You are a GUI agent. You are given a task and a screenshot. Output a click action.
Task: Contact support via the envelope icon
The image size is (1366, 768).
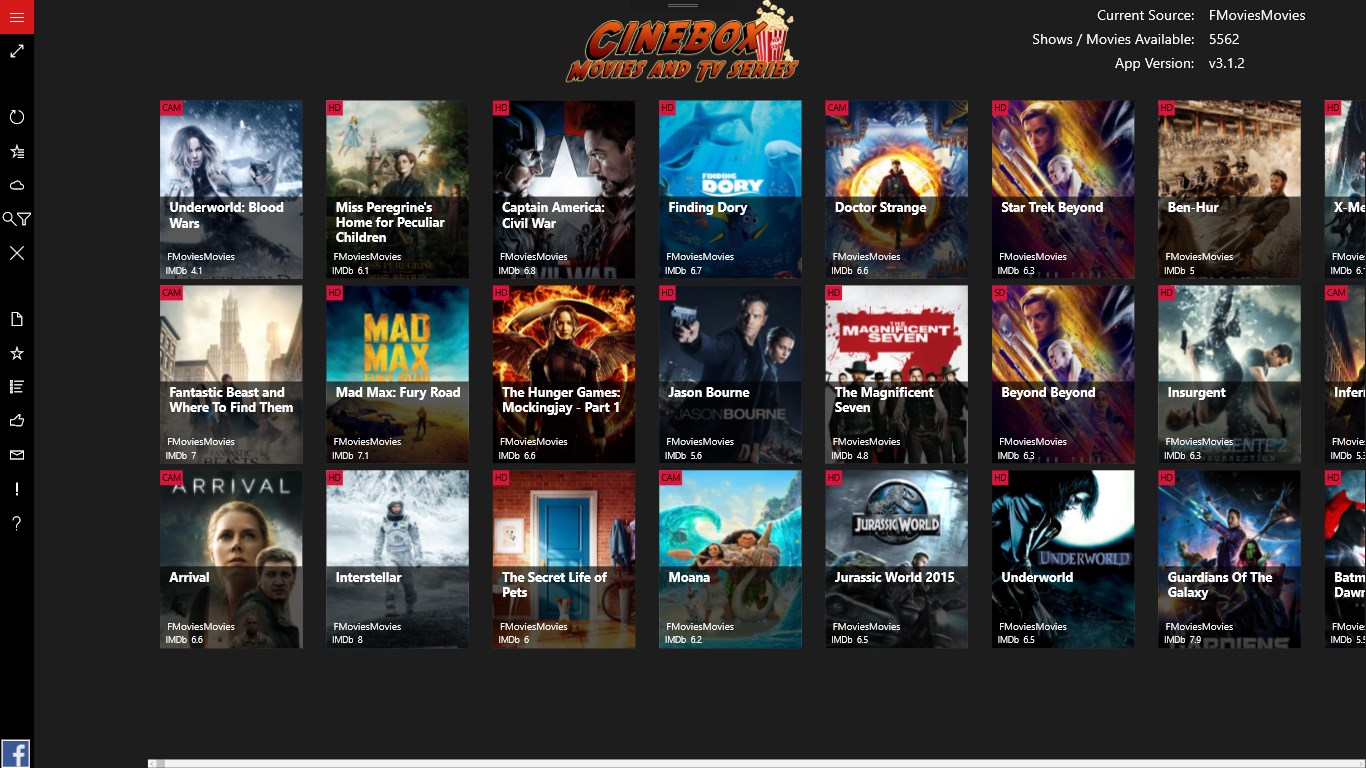tap(17, 455)
